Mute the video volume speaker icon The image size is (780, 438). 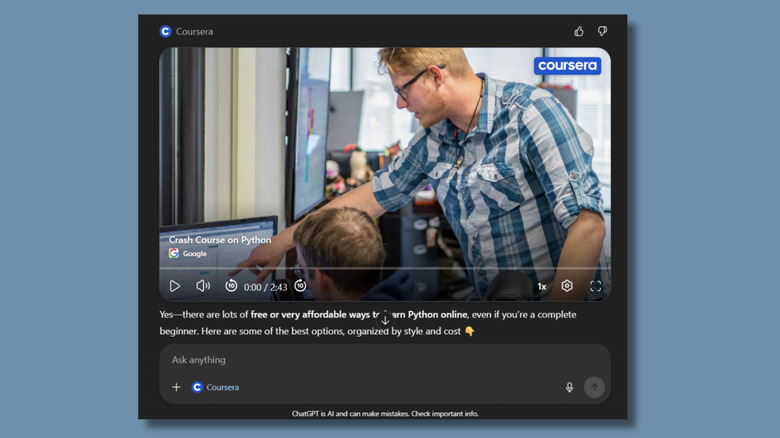click(203, 286)
